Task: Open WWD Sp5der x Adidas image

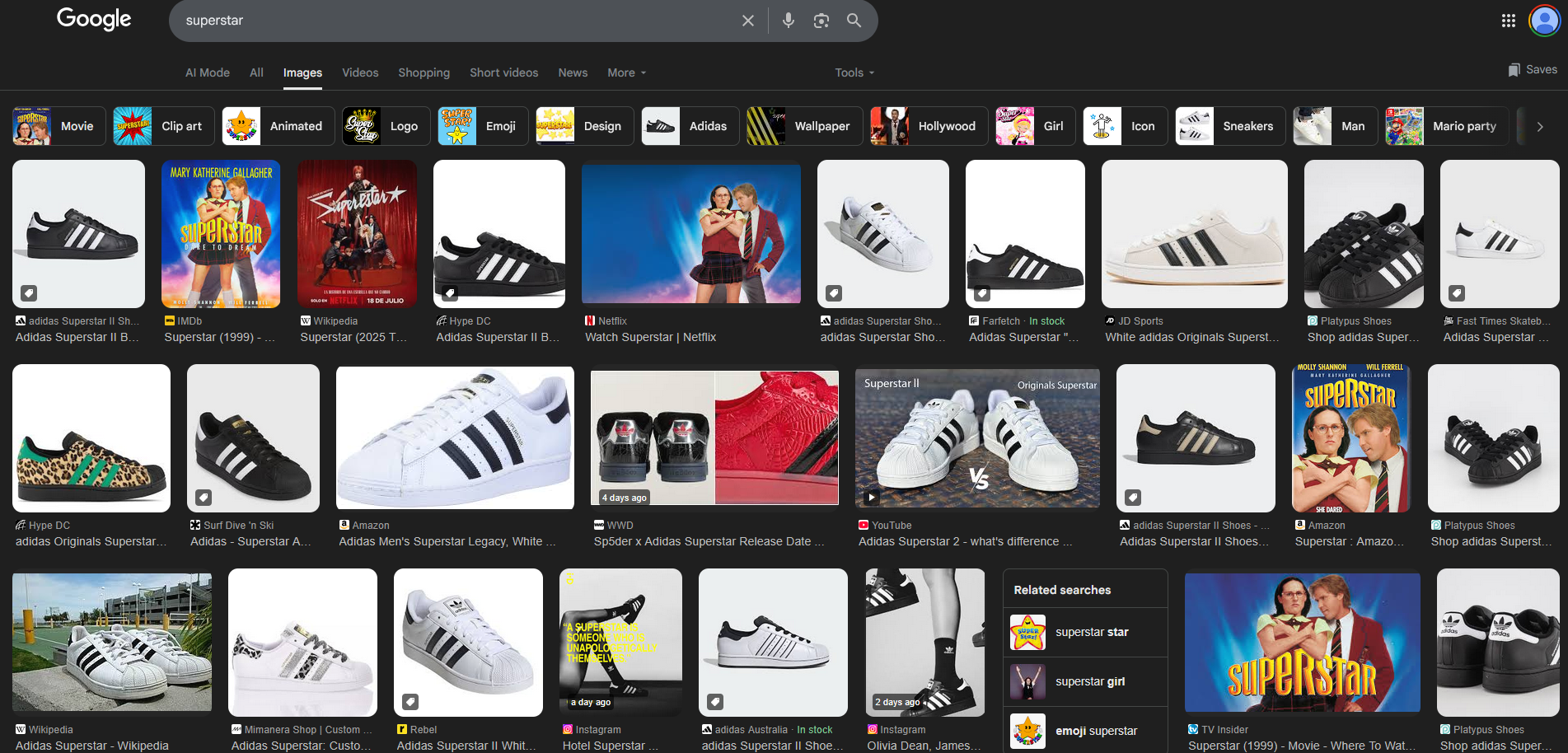Action: (714, 437)
